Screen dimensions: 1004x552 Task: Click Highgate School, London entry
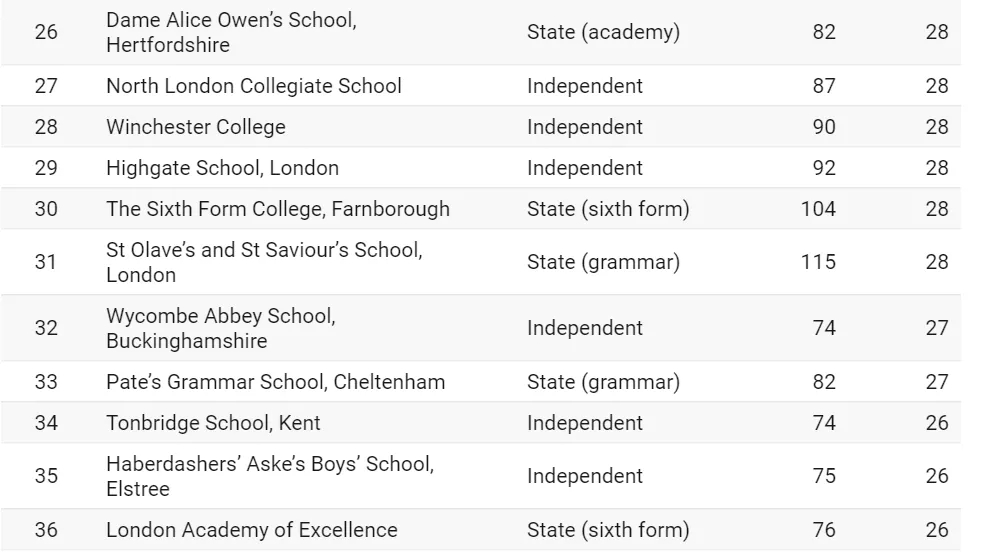tap(222, 168)
